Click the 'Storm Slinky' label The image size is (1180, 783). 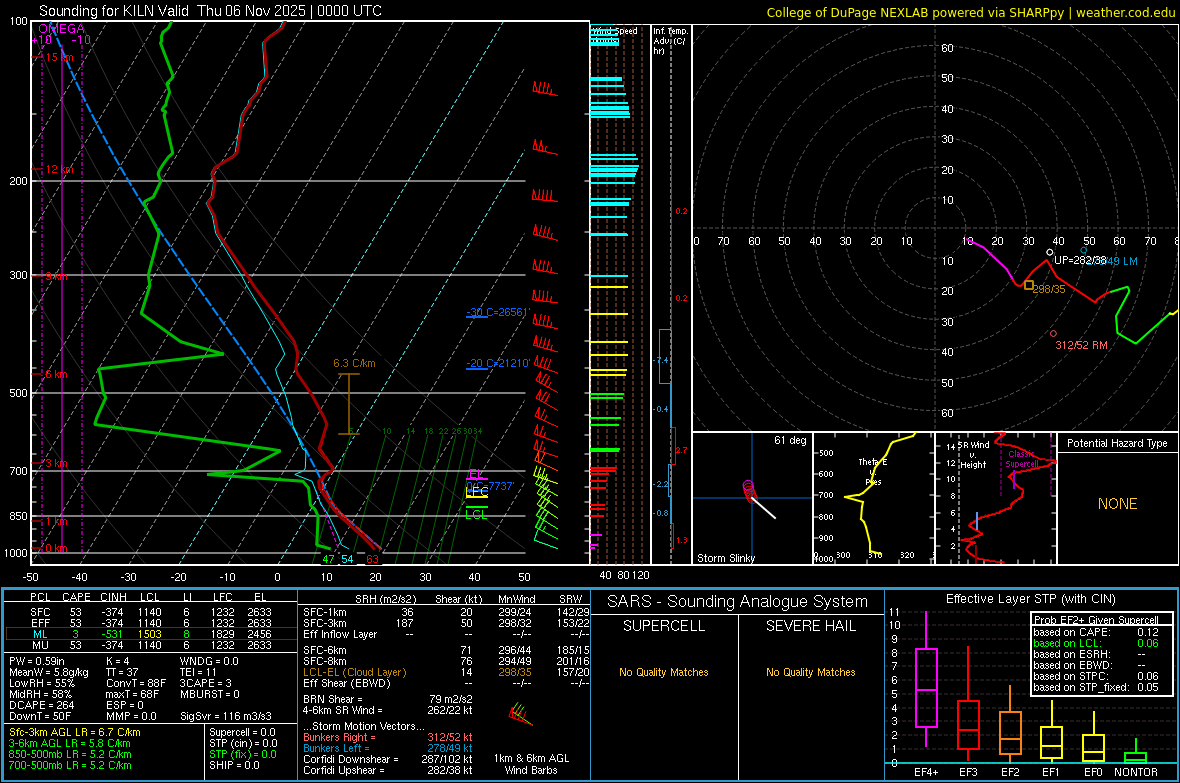725,558
